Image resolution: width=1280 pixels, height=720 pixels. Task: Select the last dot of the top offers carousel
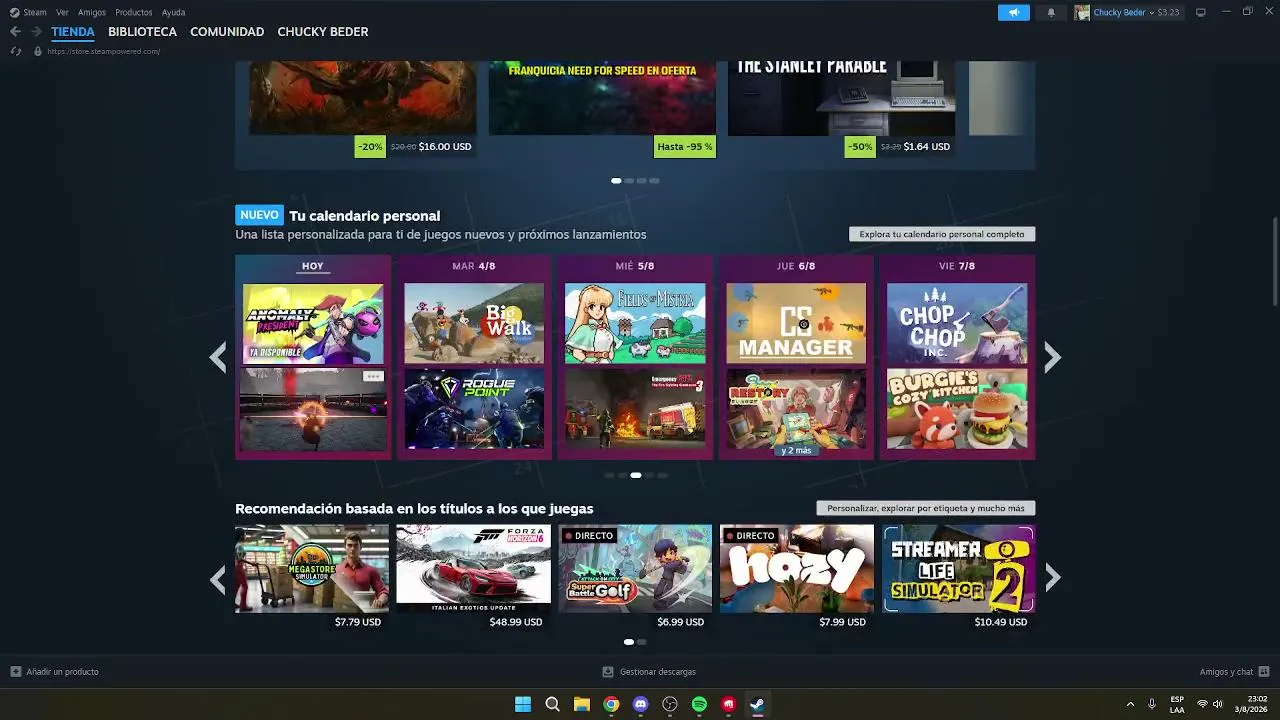click(655, 181)
